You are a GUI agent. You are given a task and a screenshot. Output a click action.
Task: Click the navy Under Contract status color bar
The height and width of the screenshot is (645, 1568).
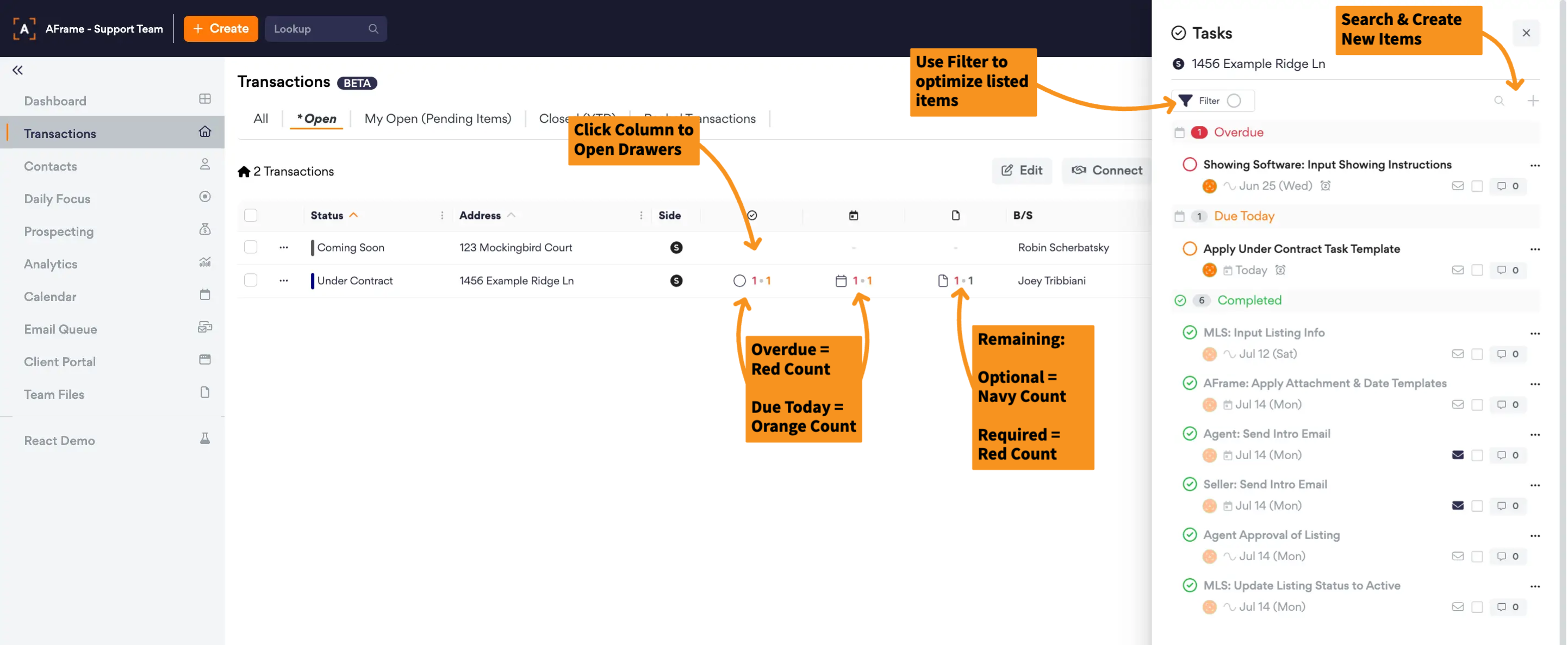tap(312, 280)
